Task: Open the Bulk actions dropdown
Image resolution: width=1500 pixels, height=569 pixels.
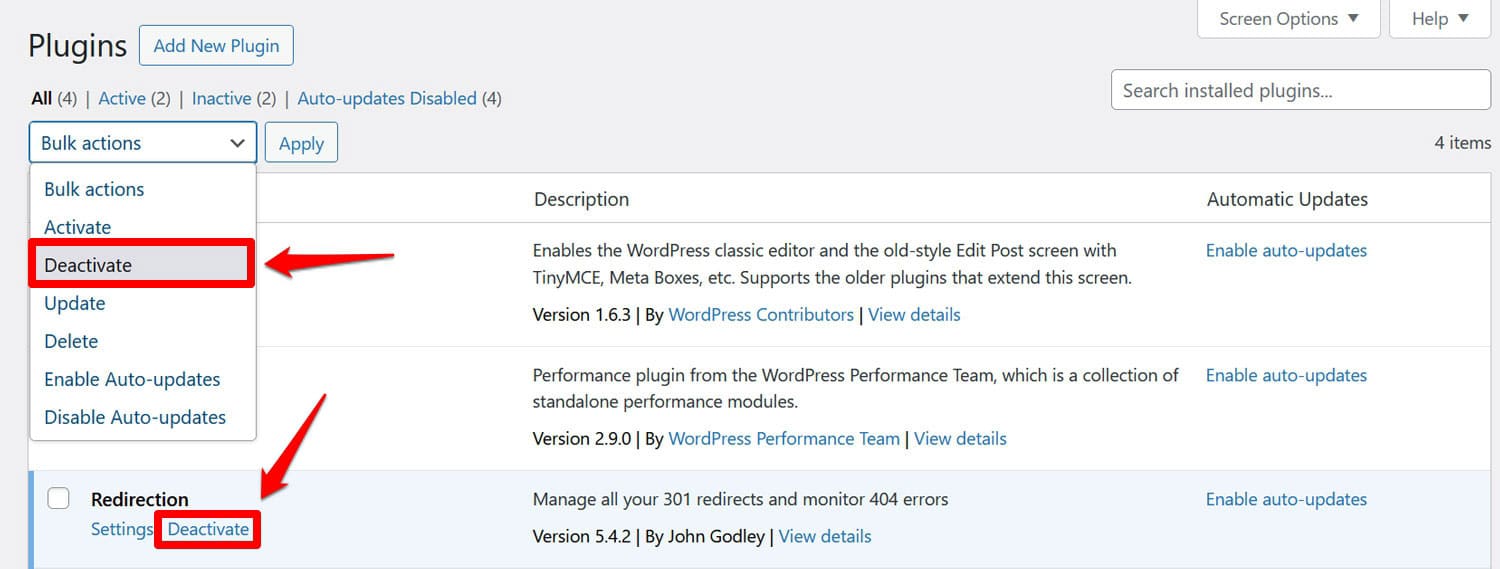Action: [x=143, y=143]
